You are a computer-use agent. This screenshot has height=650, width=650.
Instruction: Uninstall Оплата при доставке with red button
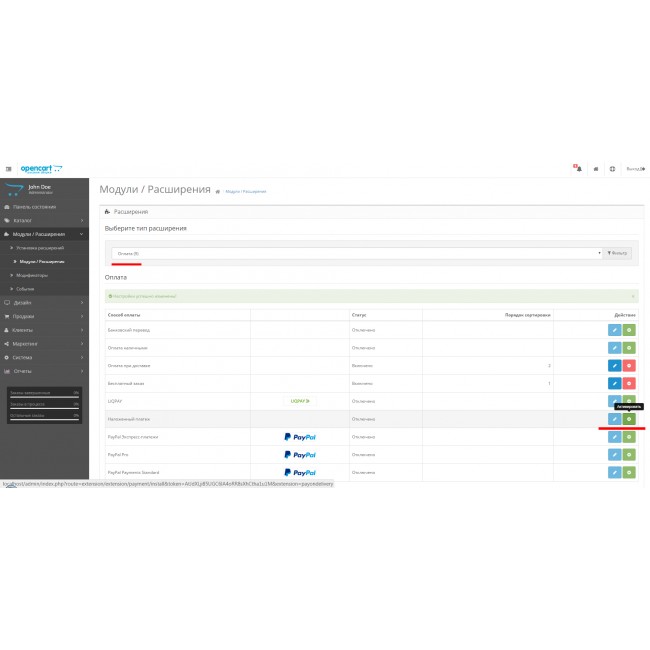(629, 366)
